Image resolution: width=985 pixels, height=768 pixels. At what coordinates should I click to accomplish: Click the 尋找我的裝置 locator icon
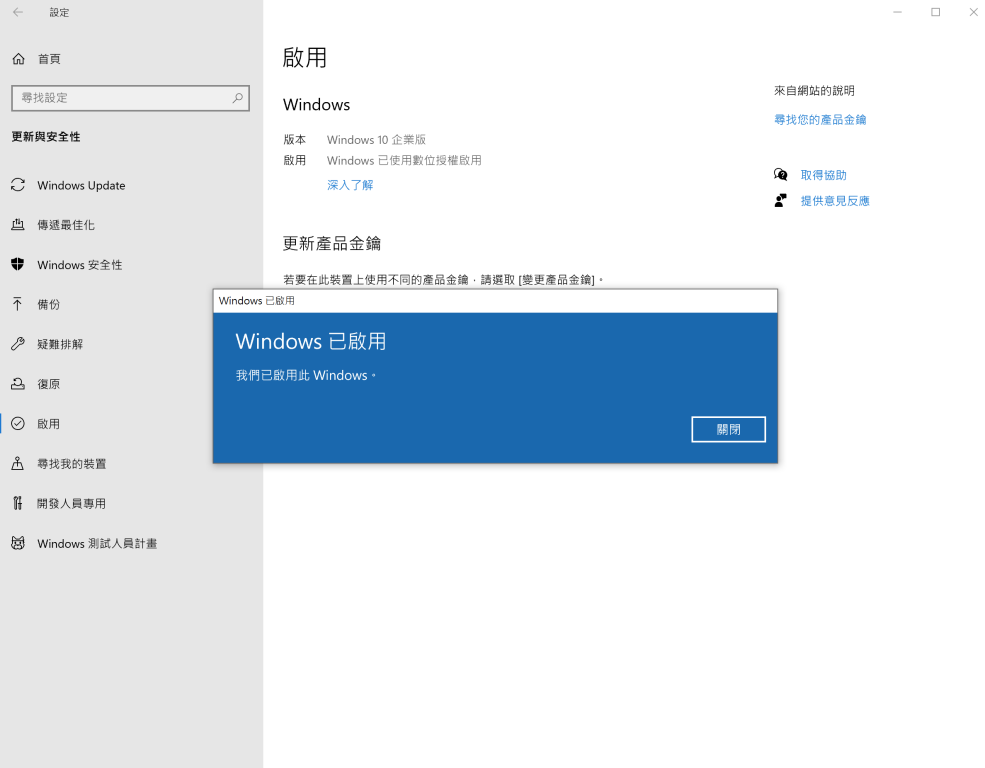[x=18, y=464]
